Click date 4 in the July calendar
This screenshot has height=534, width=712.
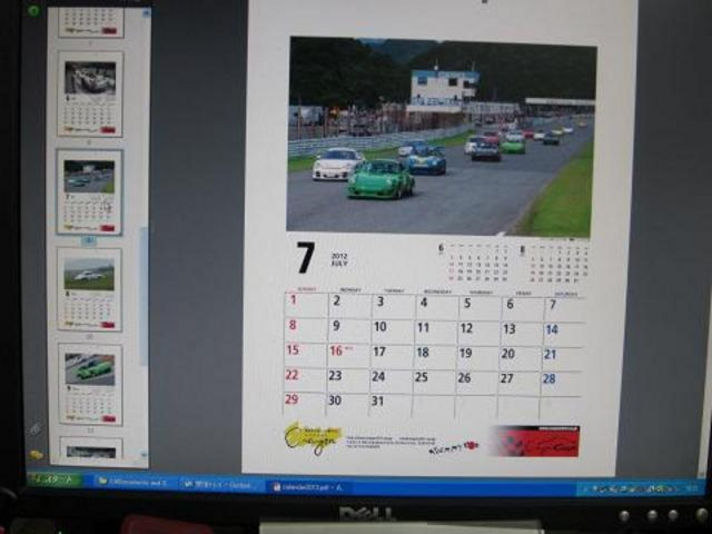(423, 302)
